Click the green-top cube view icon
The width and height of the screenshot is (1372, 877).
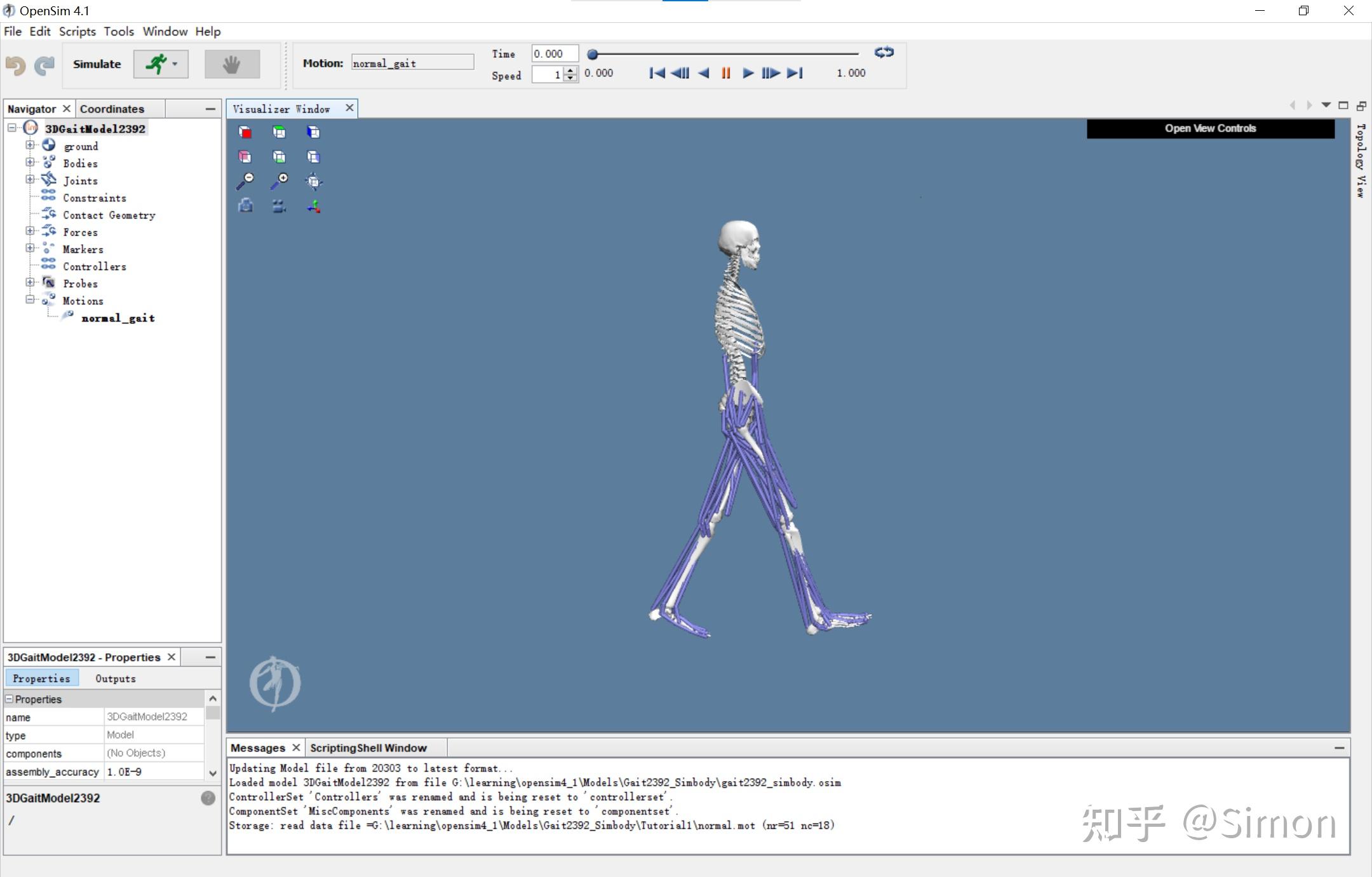pos(279,132)
